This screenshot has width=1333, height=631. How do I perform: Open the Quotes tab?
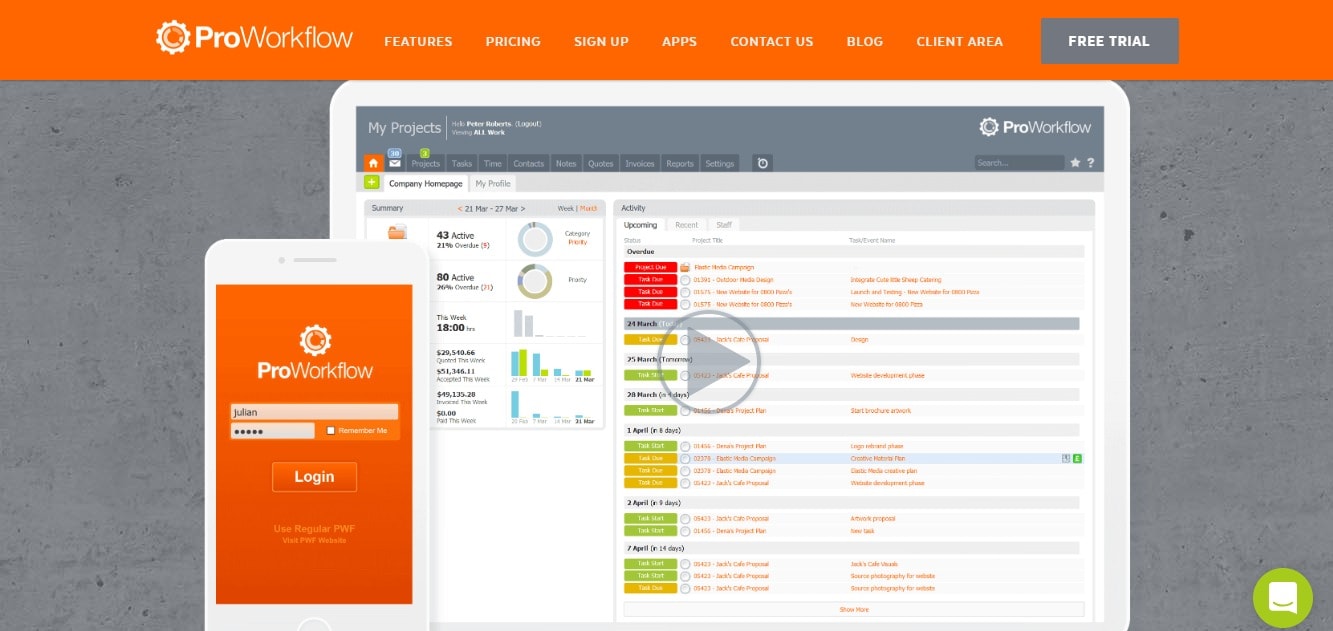(x=601, y=163)
